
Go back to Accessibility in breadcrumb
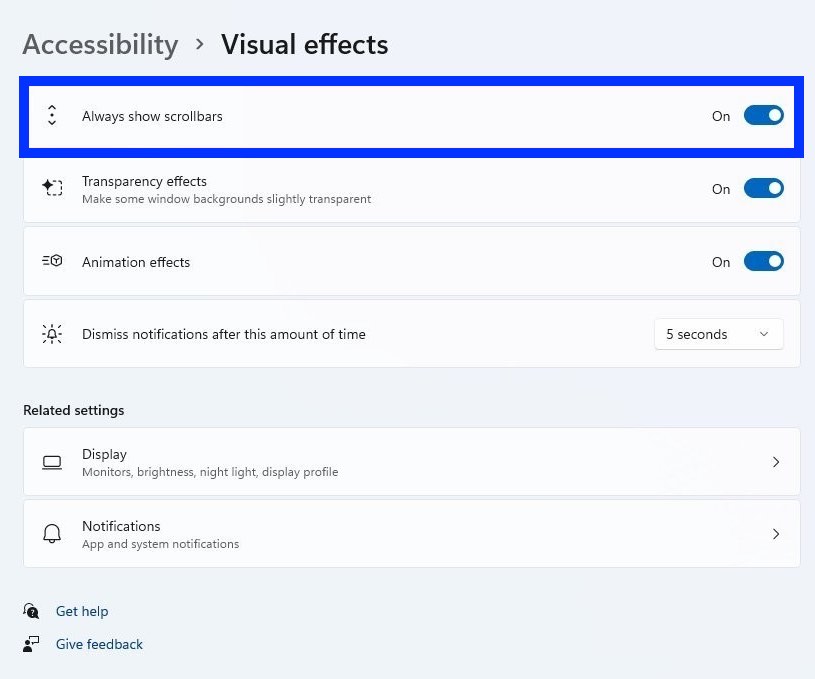100,45
